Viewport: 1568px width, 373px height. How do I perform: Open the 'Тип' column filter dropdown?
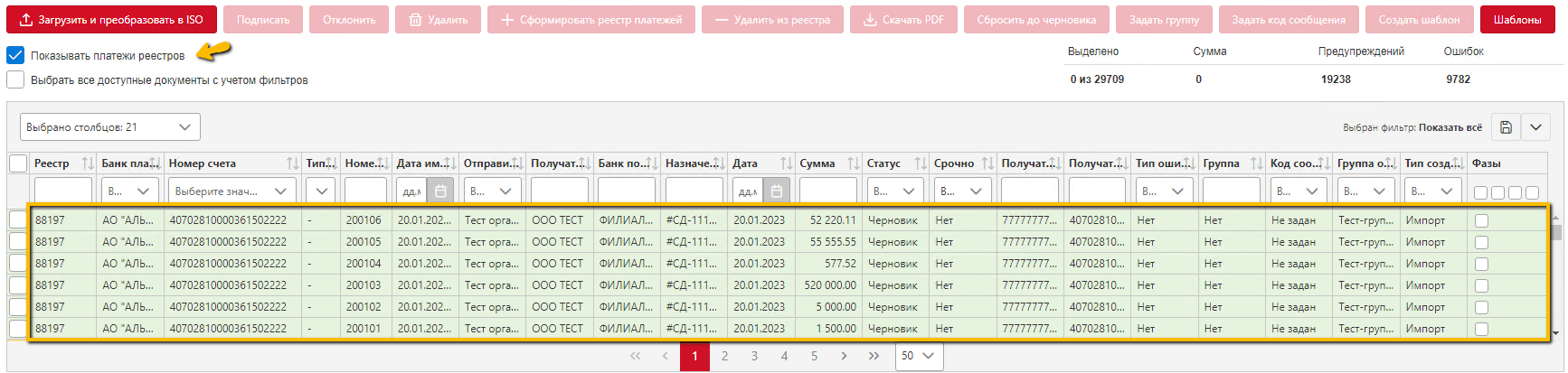coord(321,191)
